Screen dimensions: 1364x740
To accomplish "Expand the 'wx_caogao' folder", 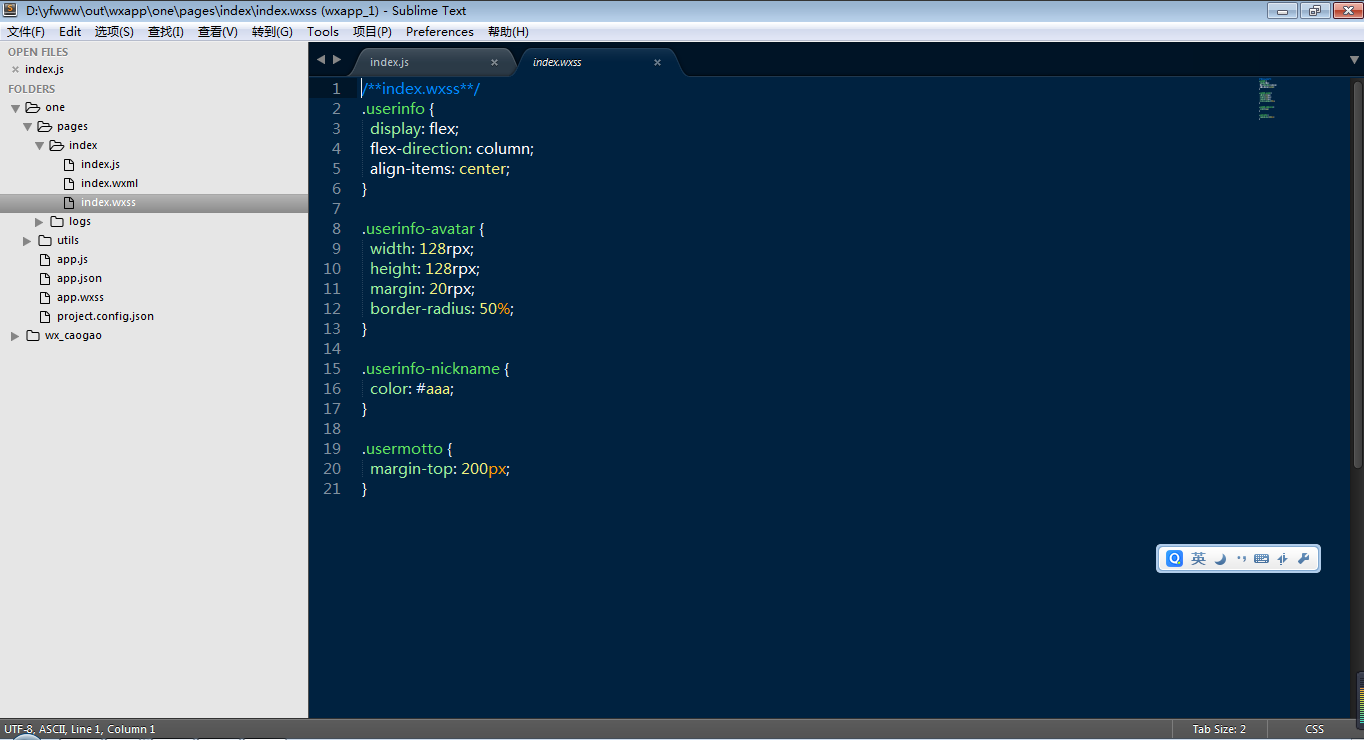I will (x=15, y=336).
